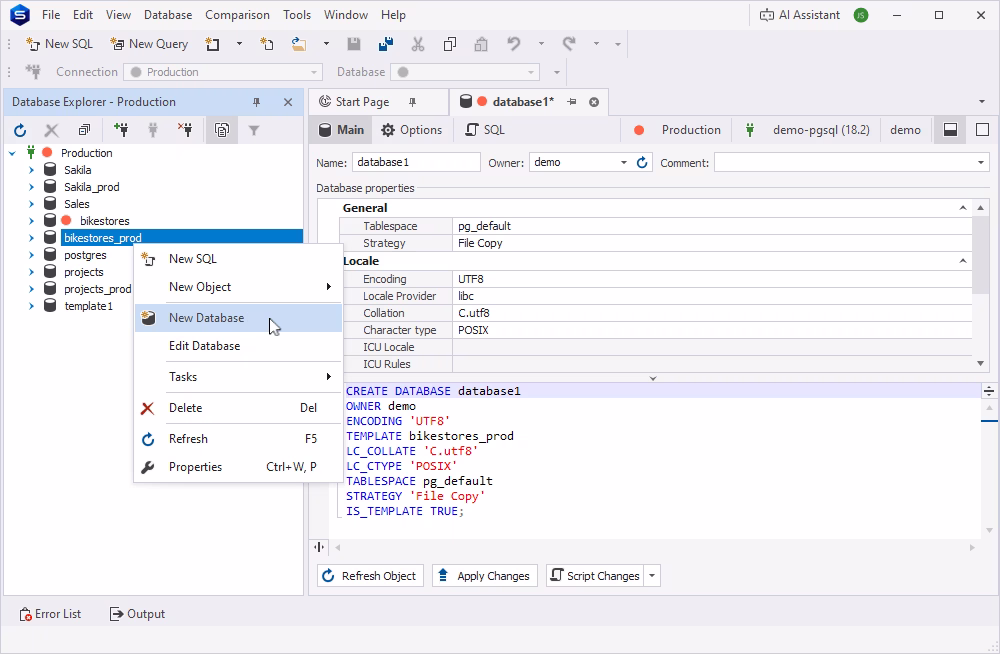Select the bikestores database in tree
Screen dimensions: 1000x654
pos(105,221)
